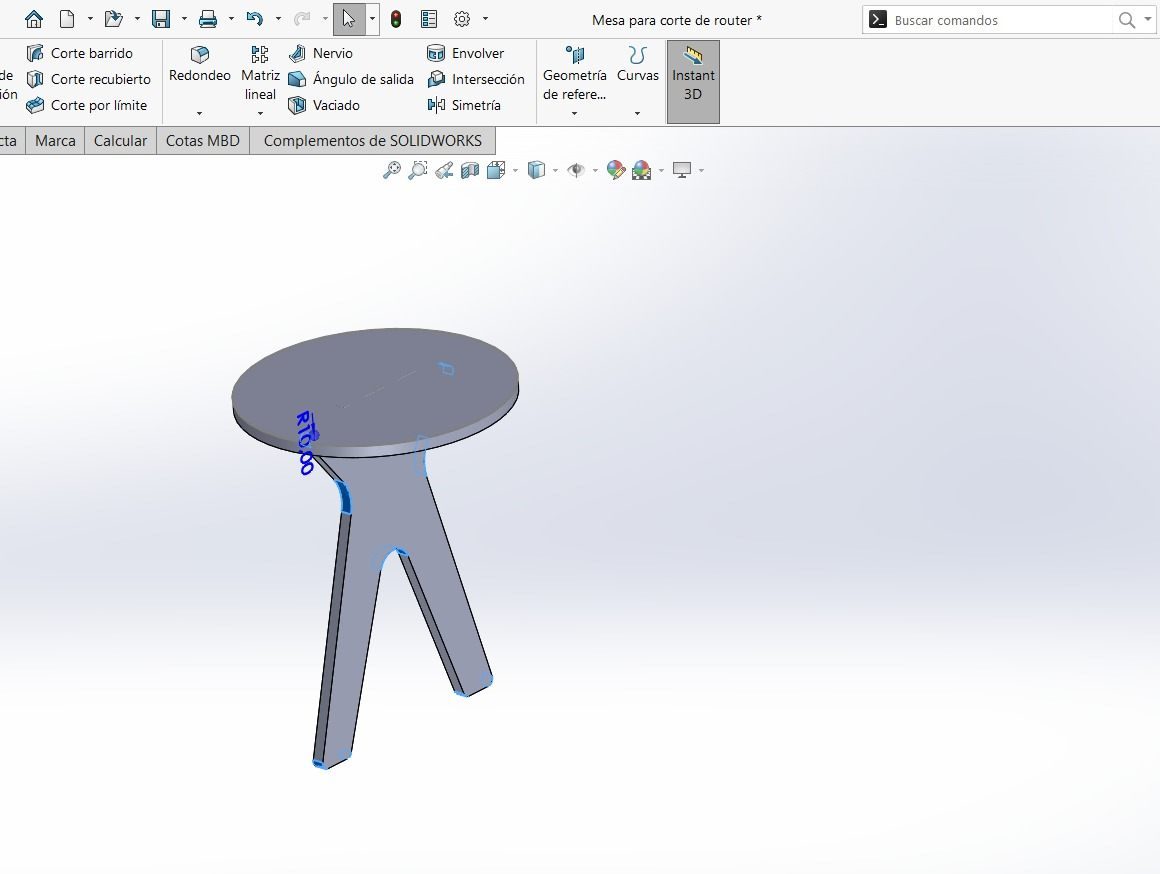Go to the Home welcome icon

tap(33, 19)
